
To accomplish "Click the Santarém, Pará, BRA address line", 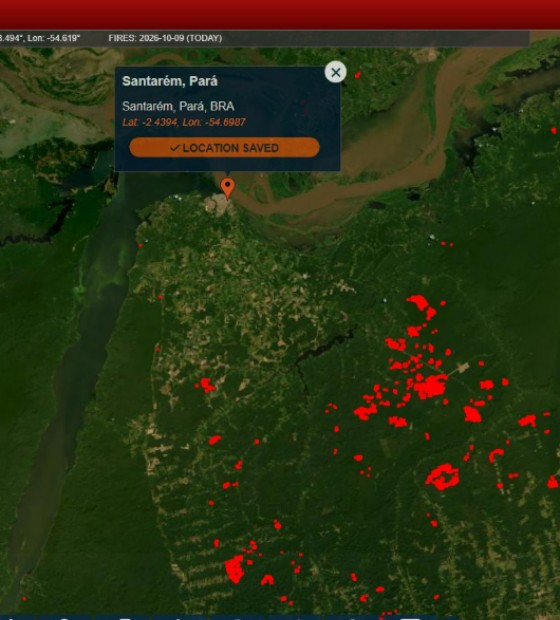I will click(x=178, y=106).
